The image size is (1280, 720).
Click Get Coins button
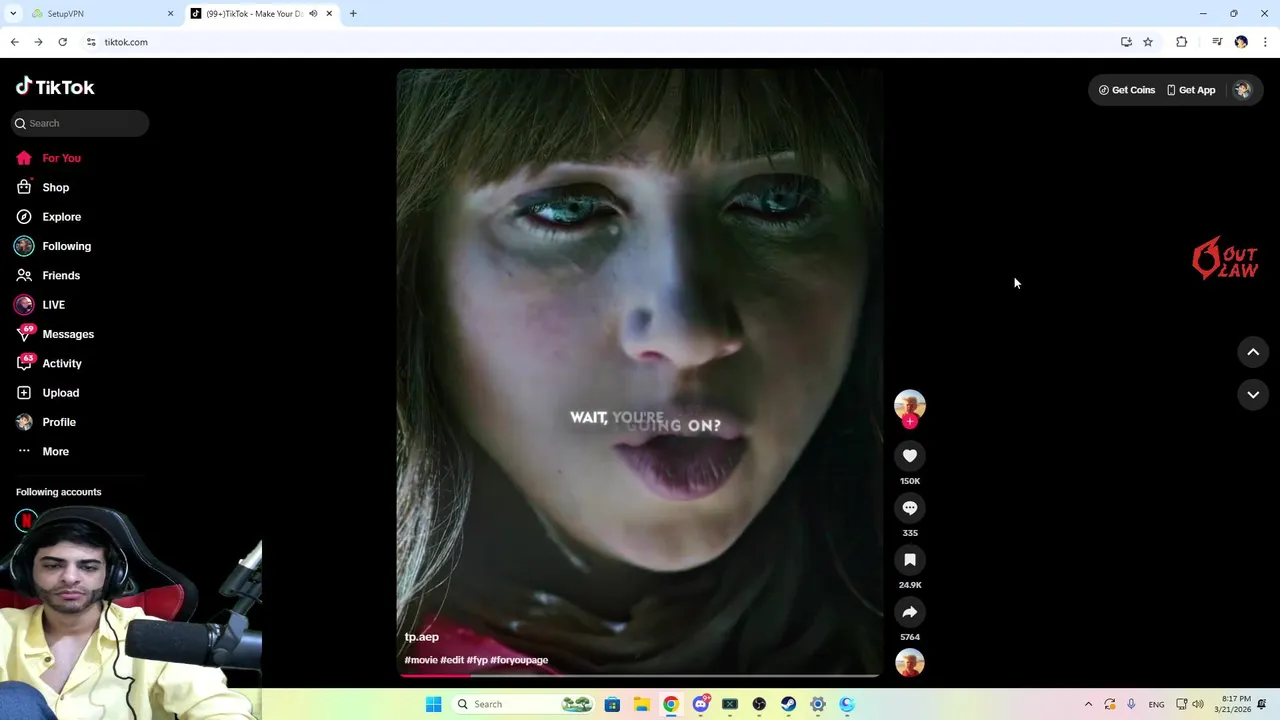pyautogui.click(x=1127, y=90)
